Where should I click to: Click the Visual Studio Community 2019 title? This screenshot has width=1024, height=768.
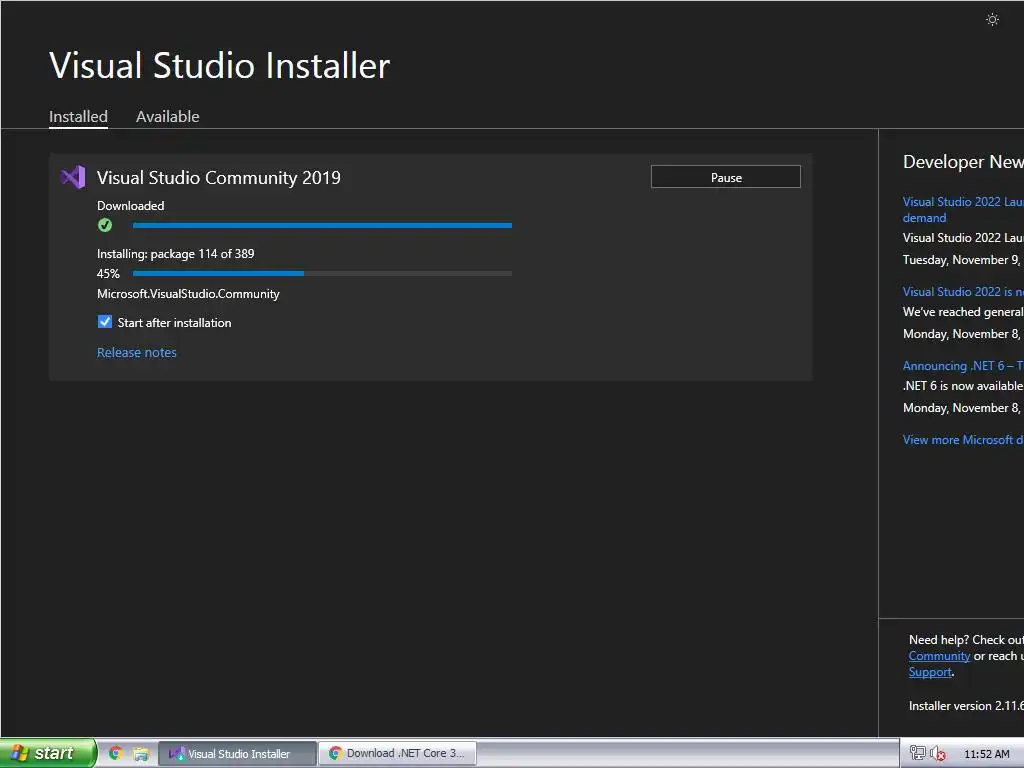219,178
